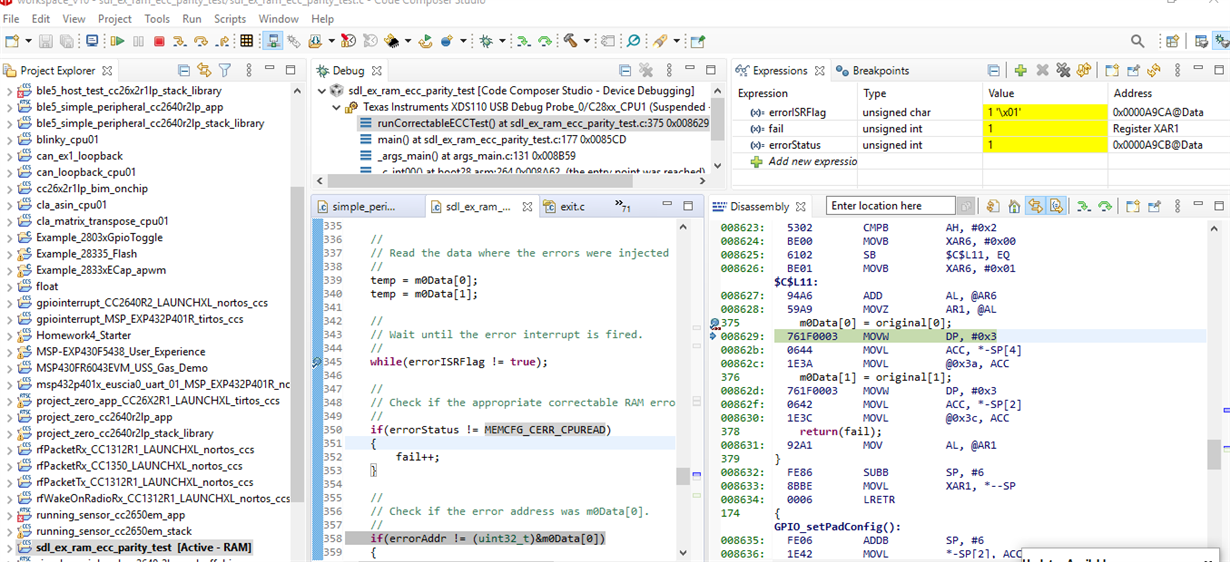Switch to the Breakpoints tab
Screen dimensions: 1230x562
click(x=879, y=71)
